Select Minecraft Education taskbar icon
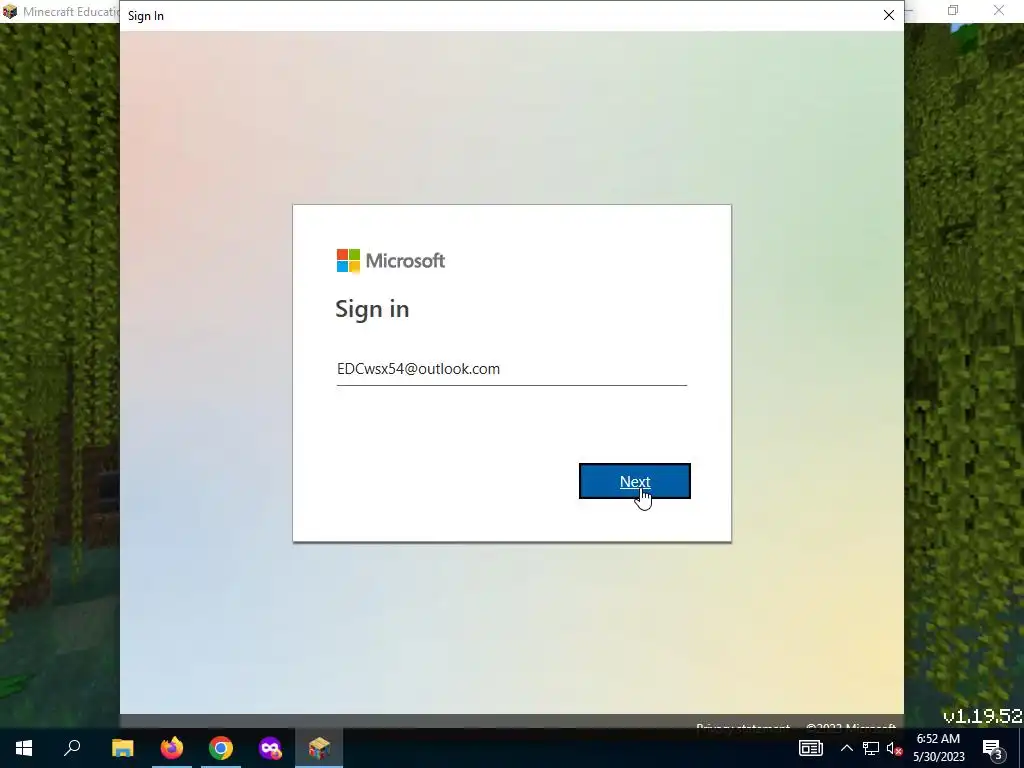This screenshot has width=1024, height=768. (x=319, y=748)
